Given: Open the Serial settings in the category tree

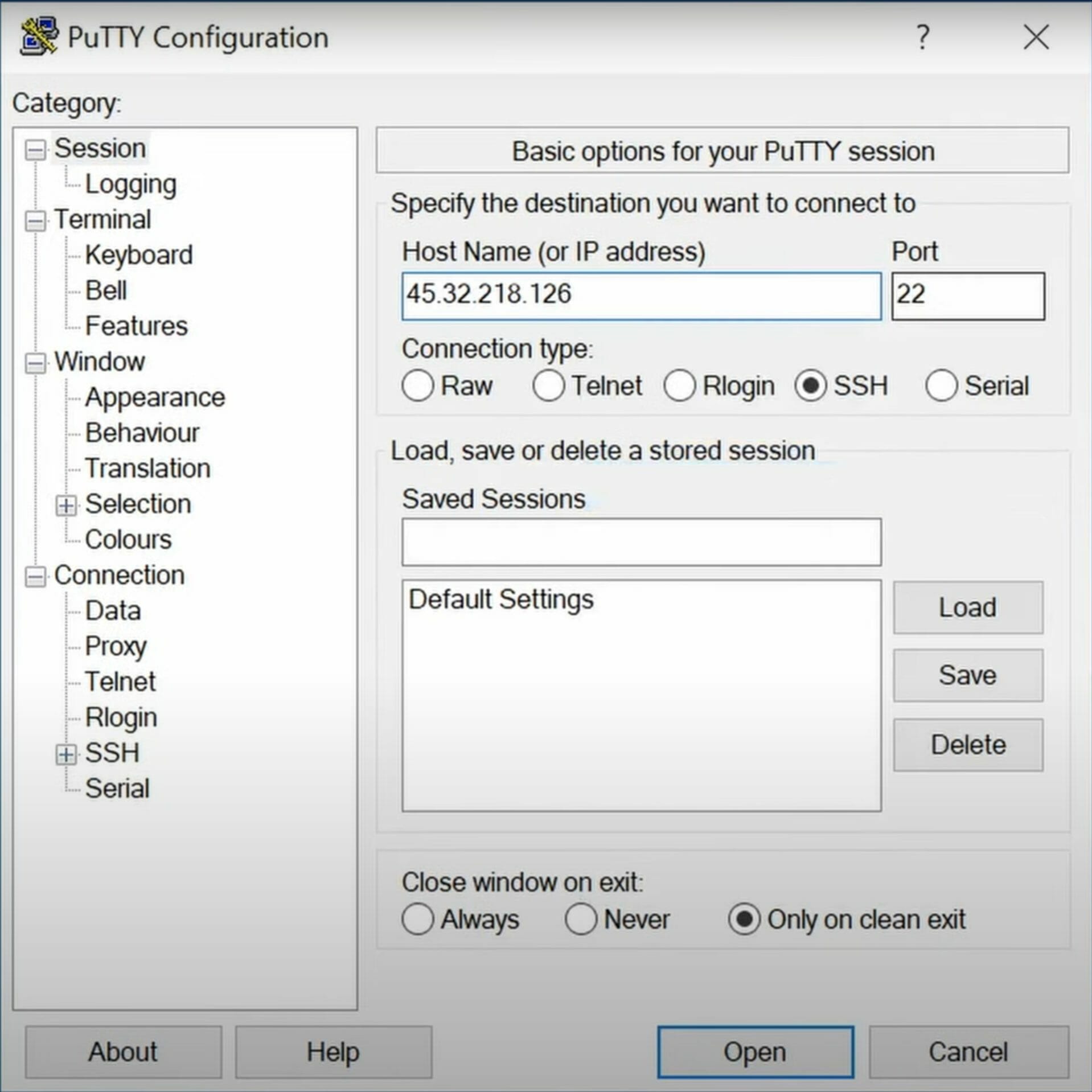Looking at the screenshot, I should click(x=117, y=788).
